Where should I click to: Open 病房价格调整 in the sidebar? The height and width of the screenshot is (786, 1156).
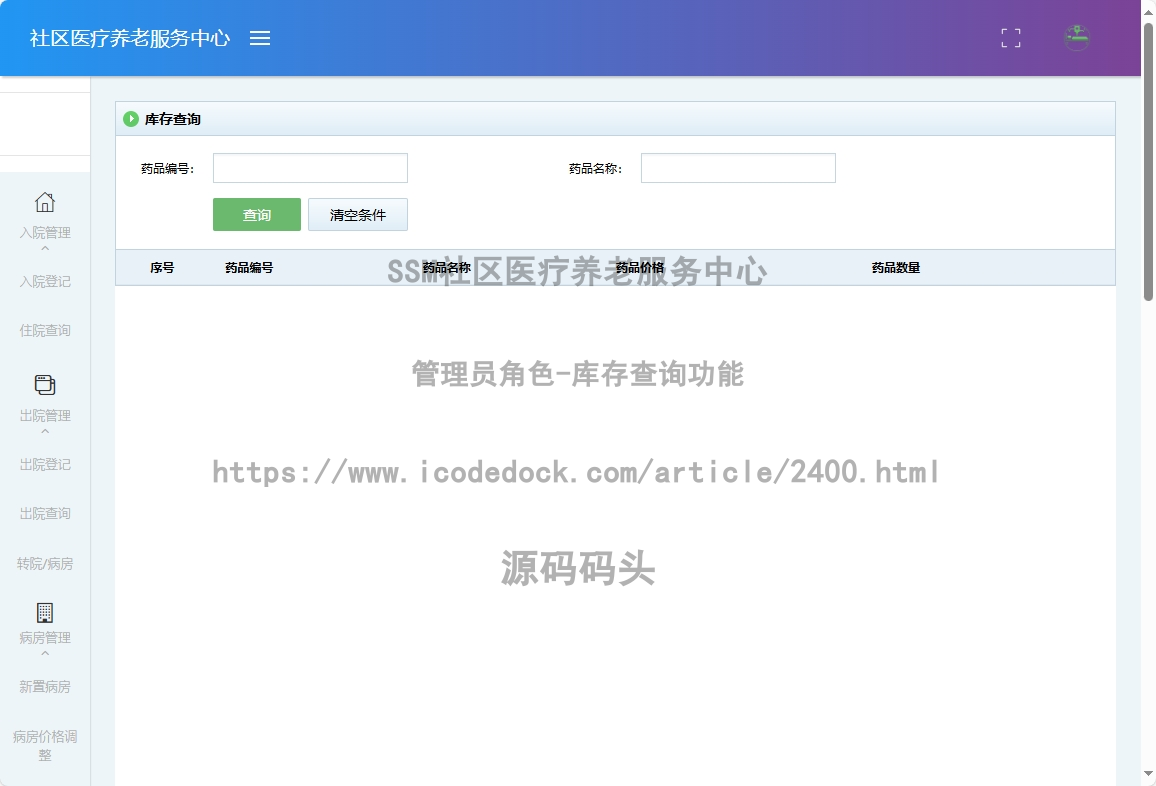[x=45, y=745]
